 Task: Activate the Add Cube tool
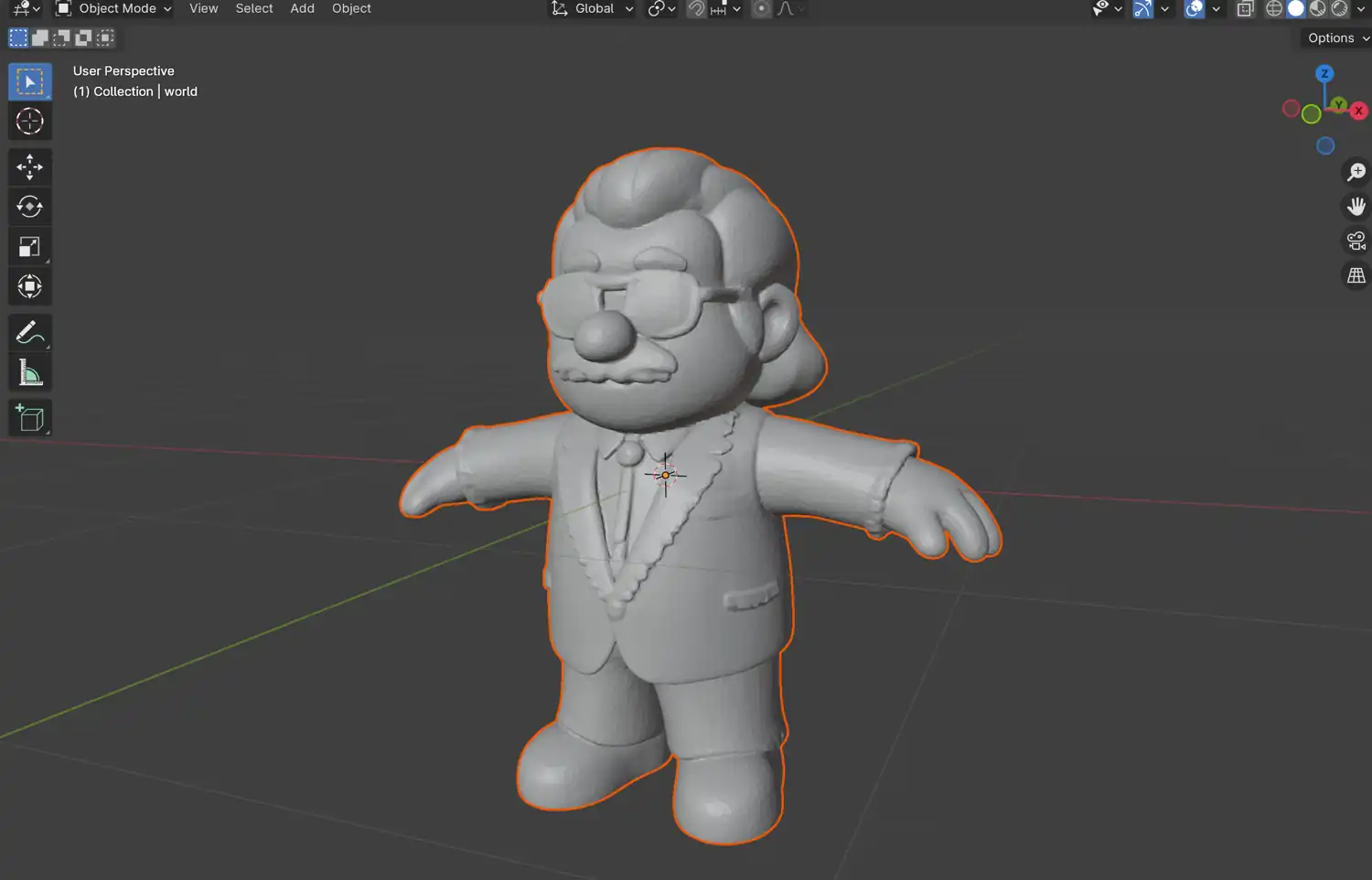coord(30,418)
